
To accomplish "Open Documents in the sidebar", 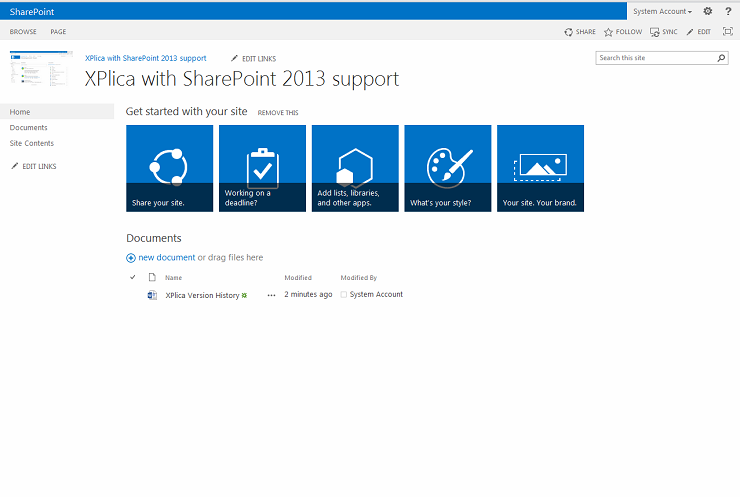I will point(28,127).
